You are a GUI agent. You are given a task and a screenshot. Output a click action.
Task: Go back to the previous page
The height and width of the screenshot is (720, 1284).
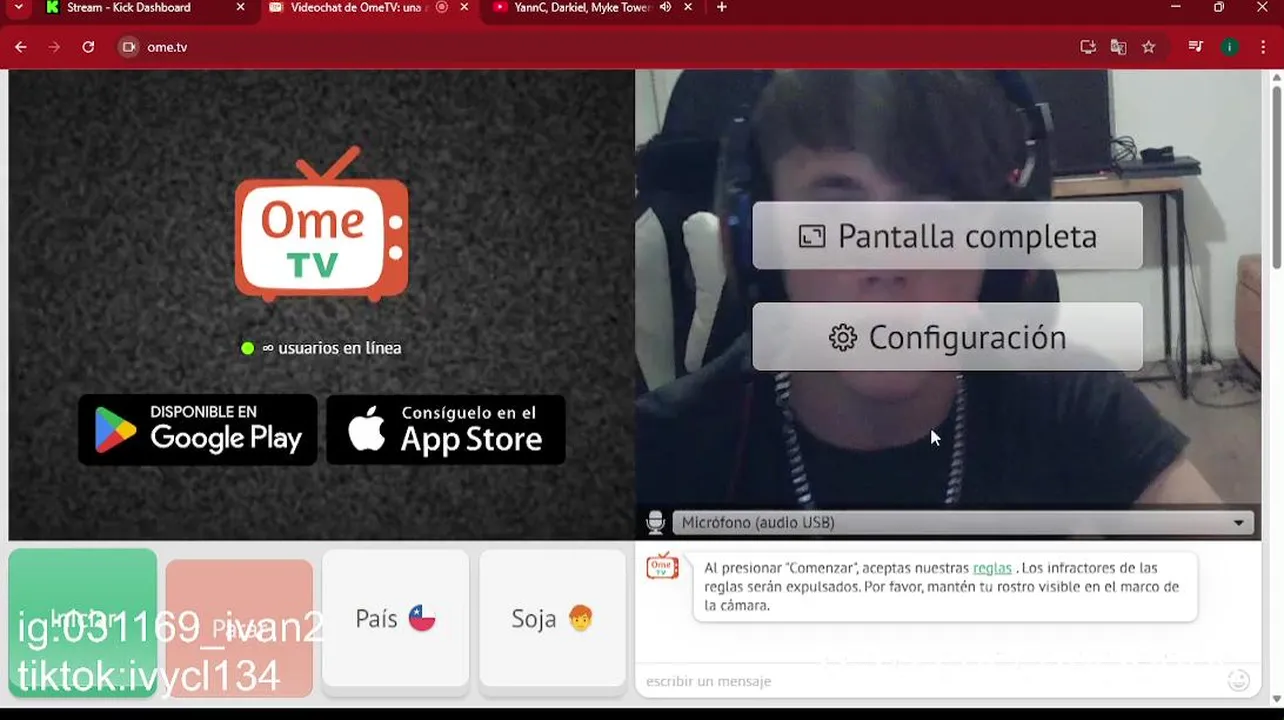coord(21,47)
